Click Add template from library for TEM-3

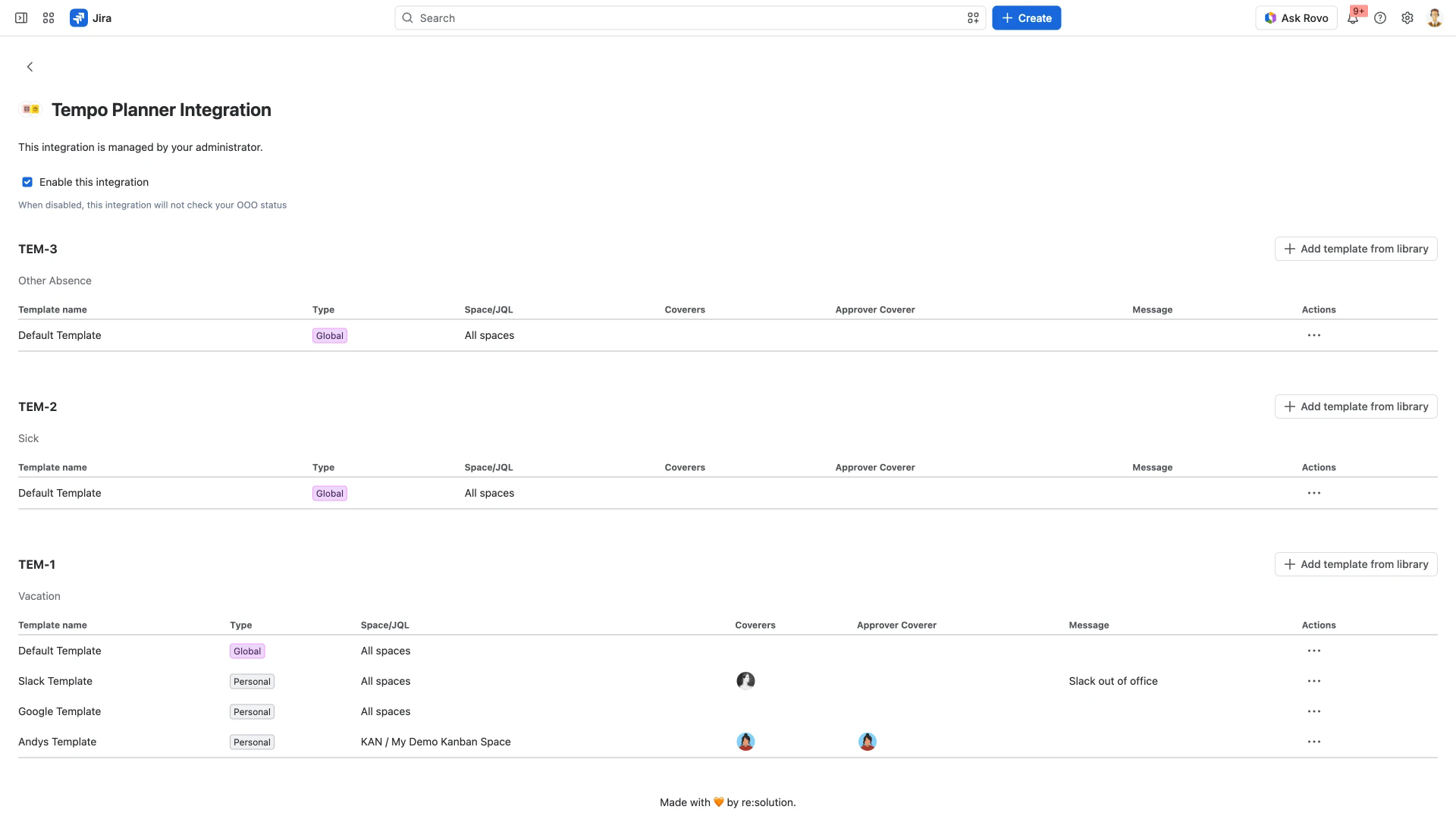click(1356, 249)
